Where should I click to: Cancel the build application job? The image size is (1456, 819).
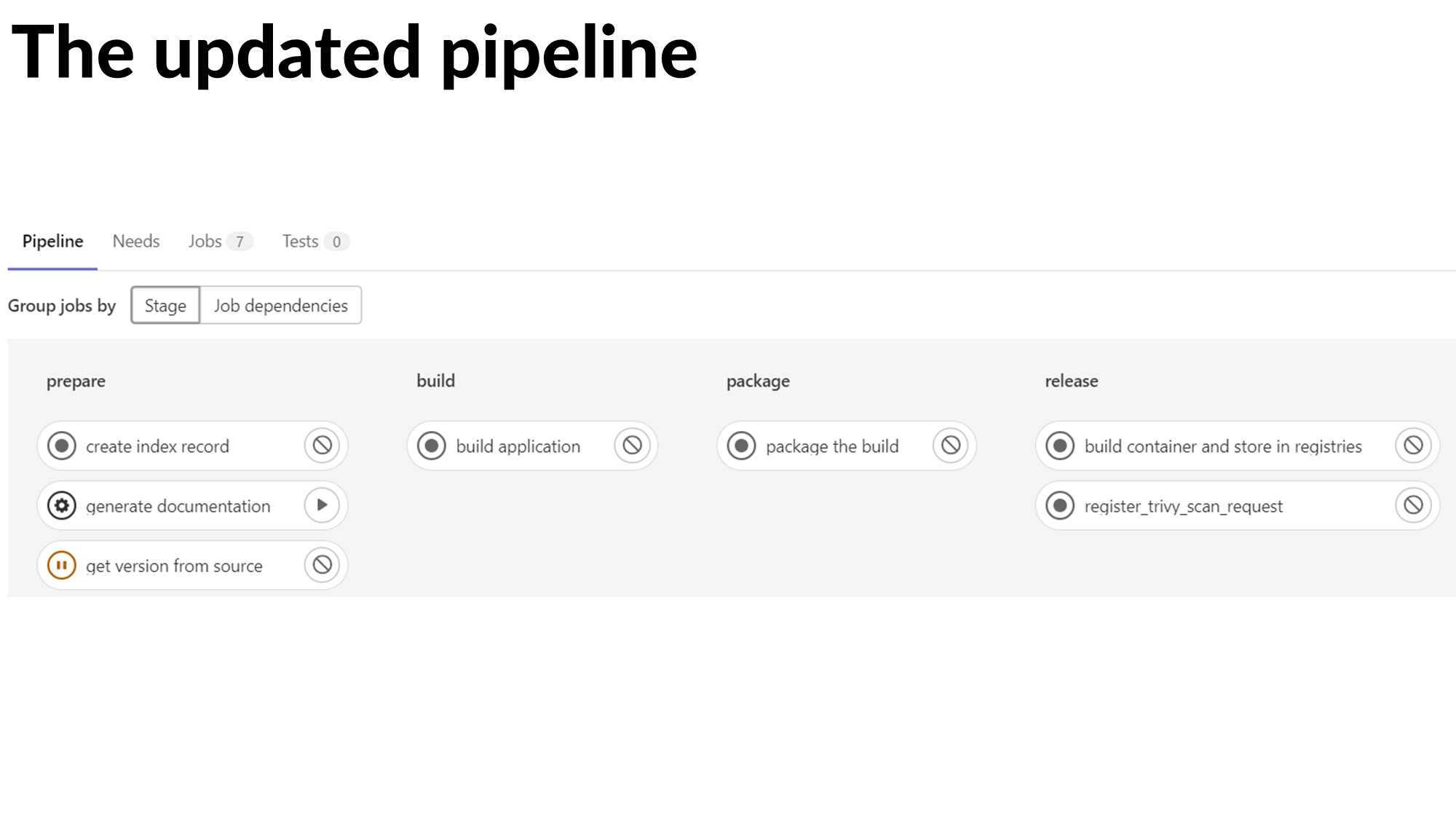coord(632,446)
